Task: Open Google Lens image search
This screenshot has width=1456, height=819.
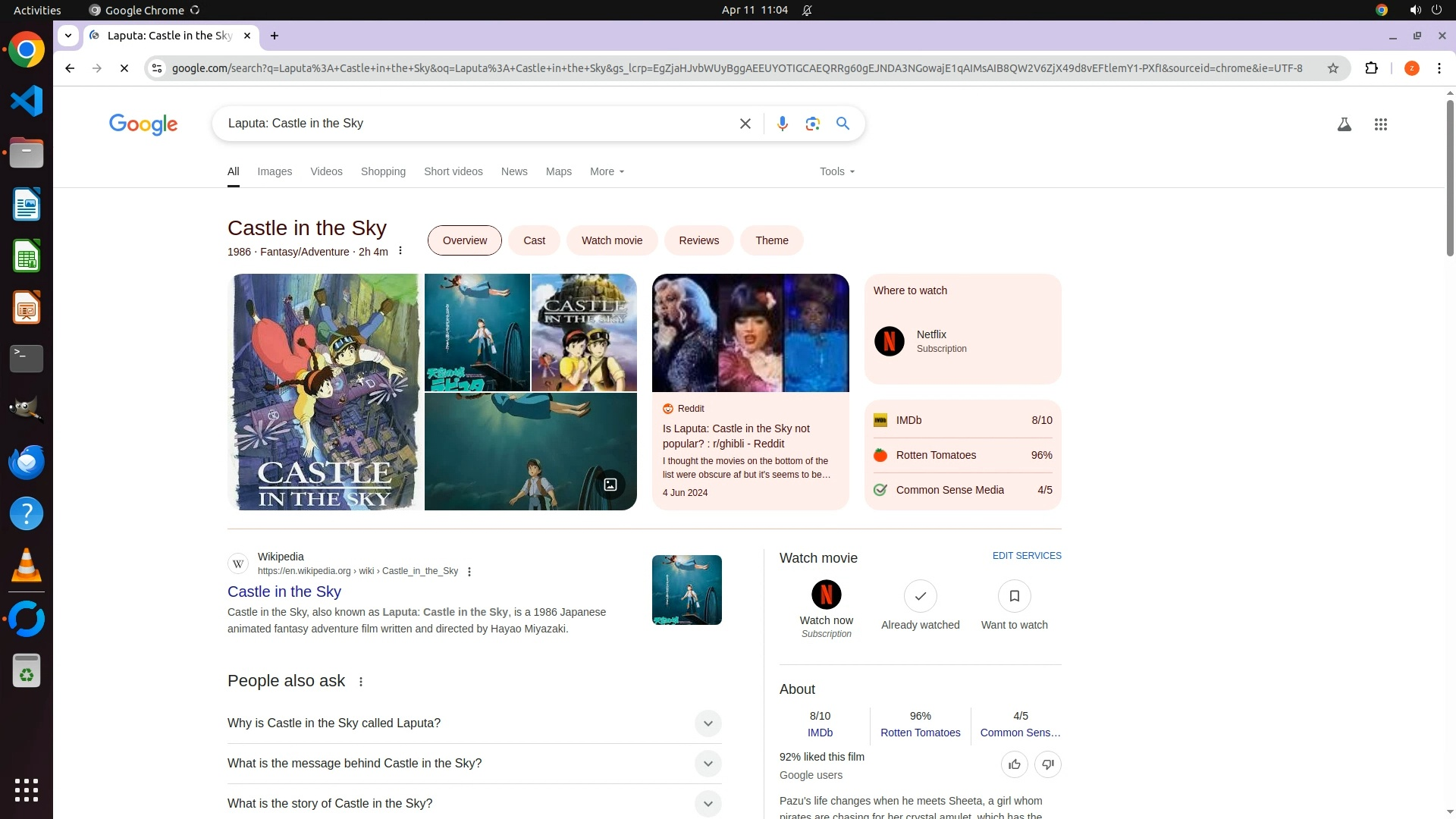Action: pyautogui.click(x=812, y=124)
